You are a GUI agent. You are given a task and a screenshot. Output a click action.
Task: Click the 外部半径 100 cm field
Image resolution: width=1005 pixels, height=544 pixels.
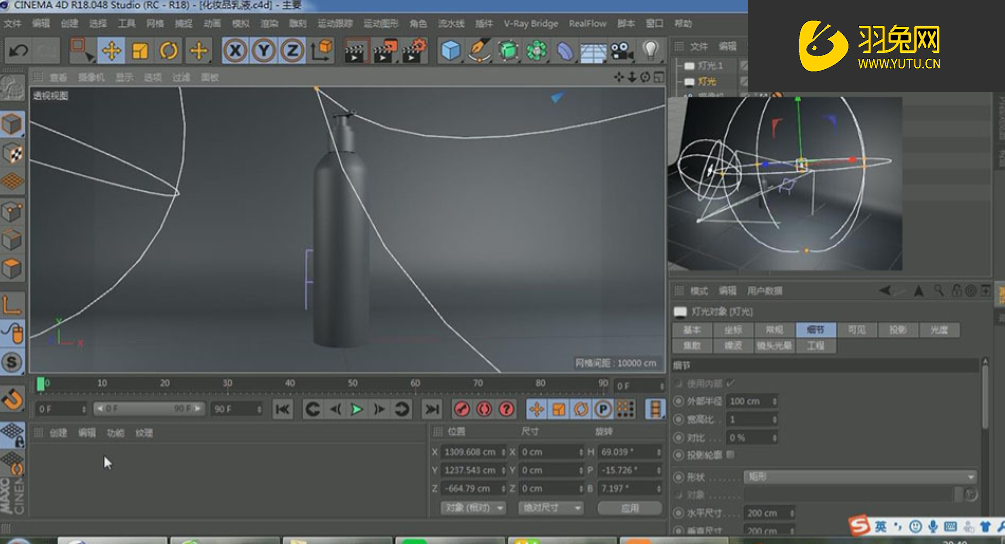tap(752, 401)
